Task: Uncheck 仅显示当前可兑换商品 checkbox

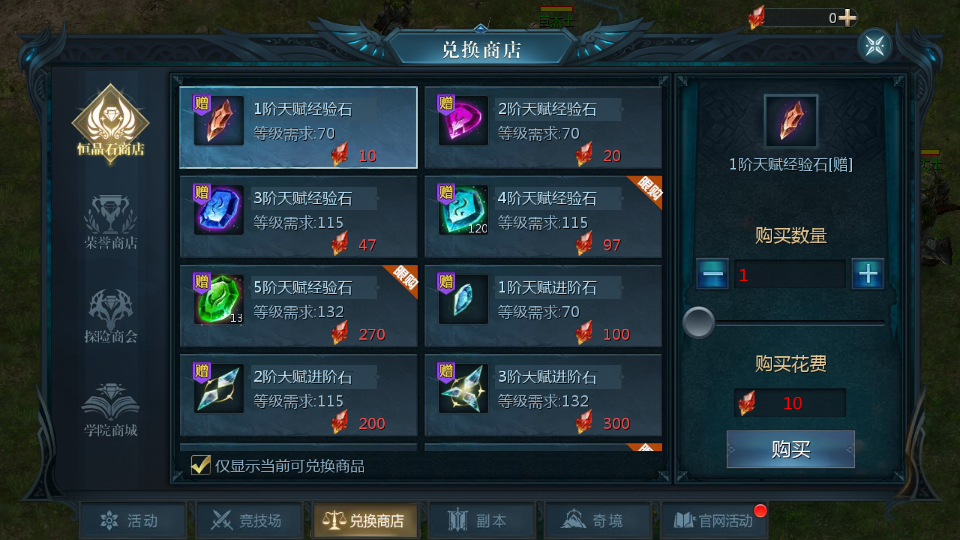Action: [200, 465]
